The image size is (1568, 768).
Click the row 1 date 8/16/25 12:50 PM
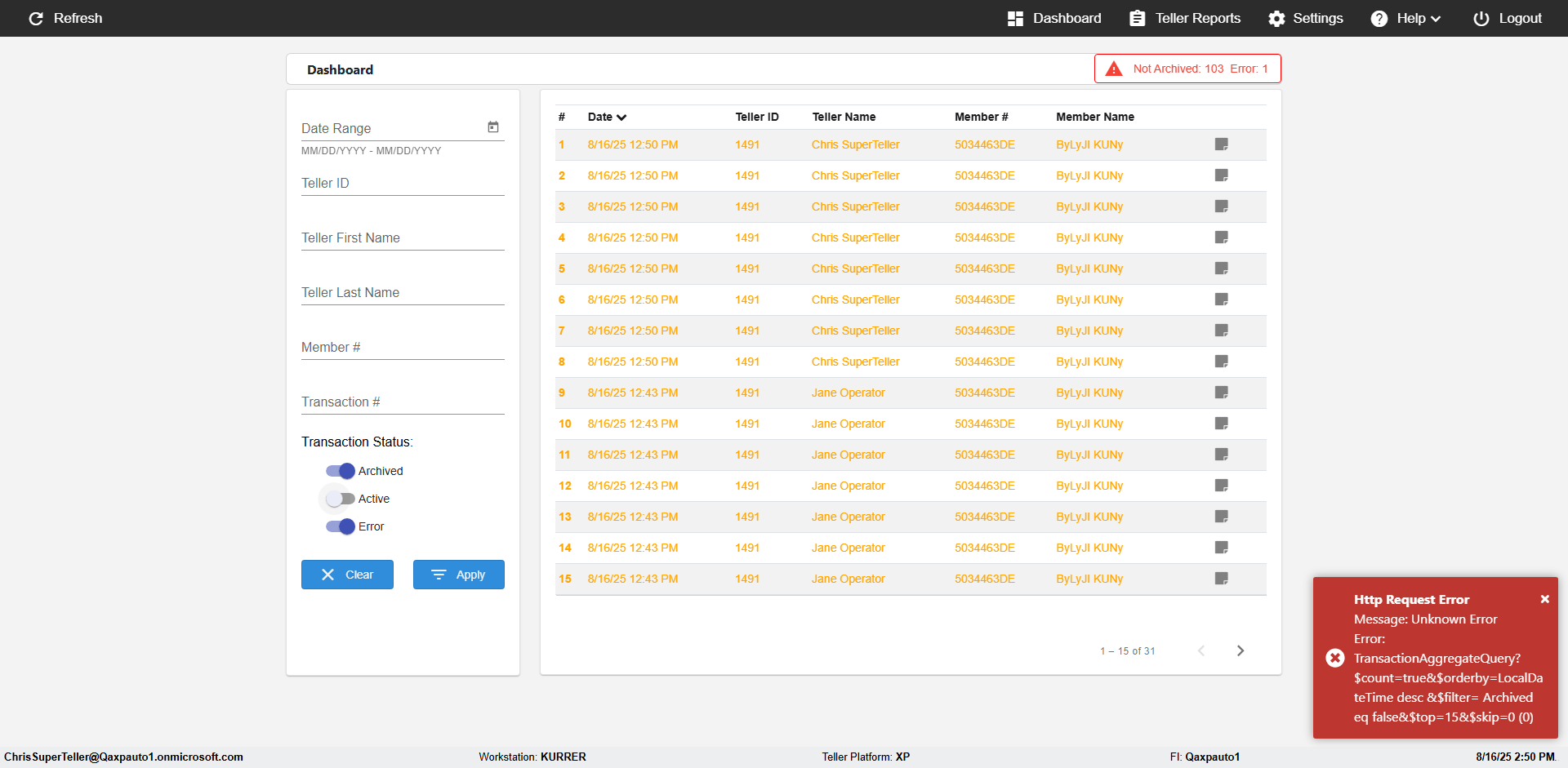tap(633, 144)
